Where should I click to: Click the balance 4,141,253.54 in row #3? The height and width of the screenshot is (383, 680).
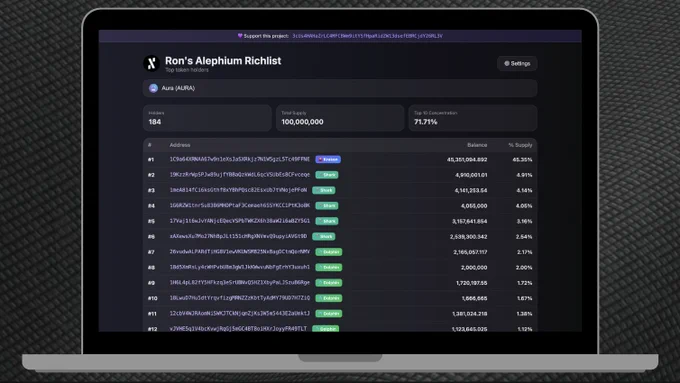point(471,190)
